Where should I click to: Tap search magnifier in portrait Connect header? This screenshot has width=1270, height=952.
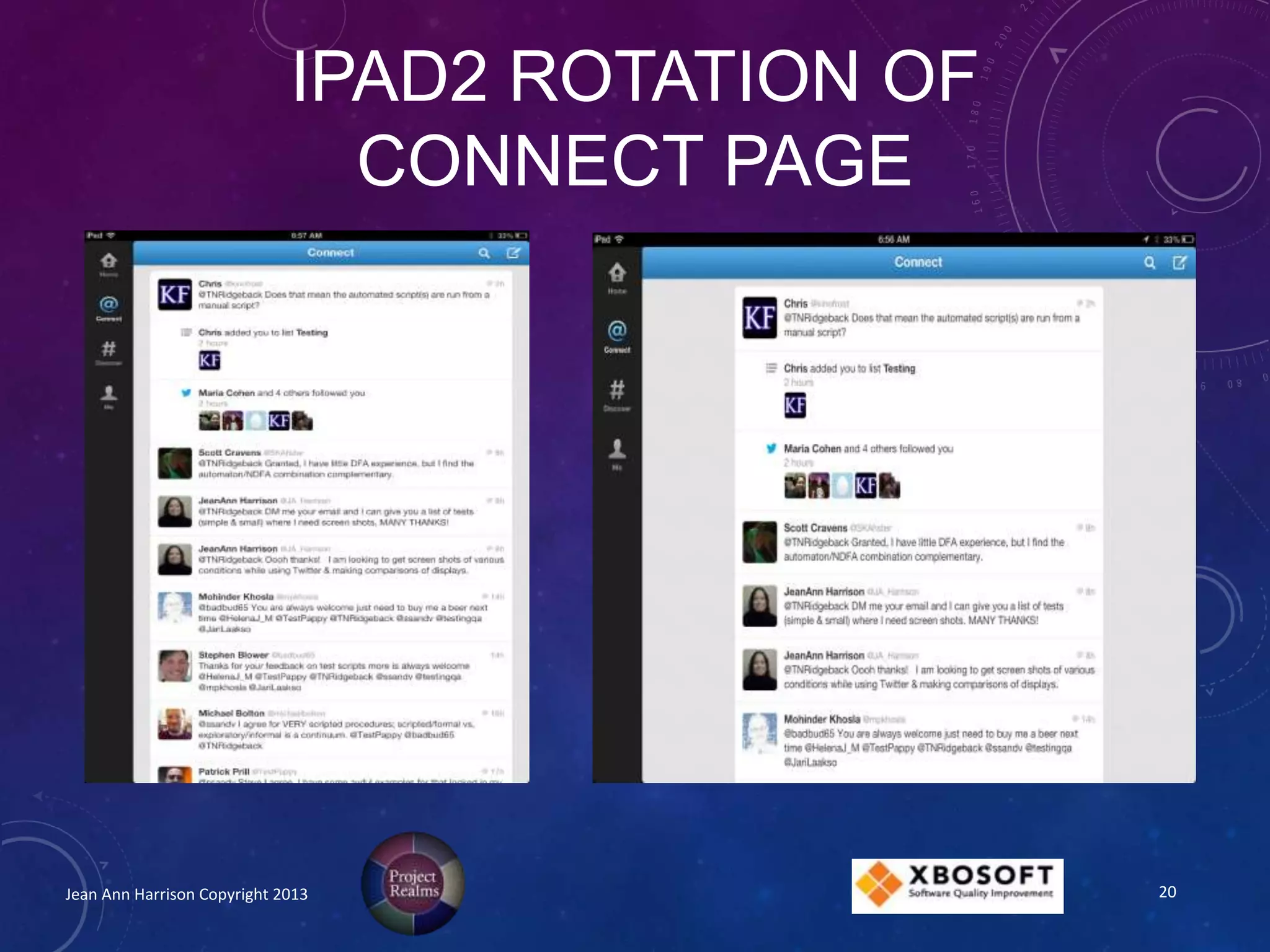click(484, 253)
